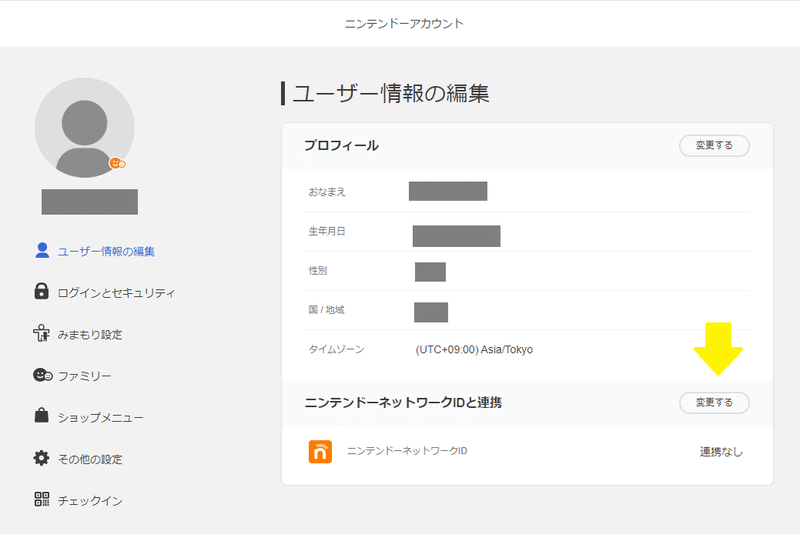Click the parental controls icon beside みまもり設定
800x534 pixels.
pyautogui.click(x=41, y=333)
